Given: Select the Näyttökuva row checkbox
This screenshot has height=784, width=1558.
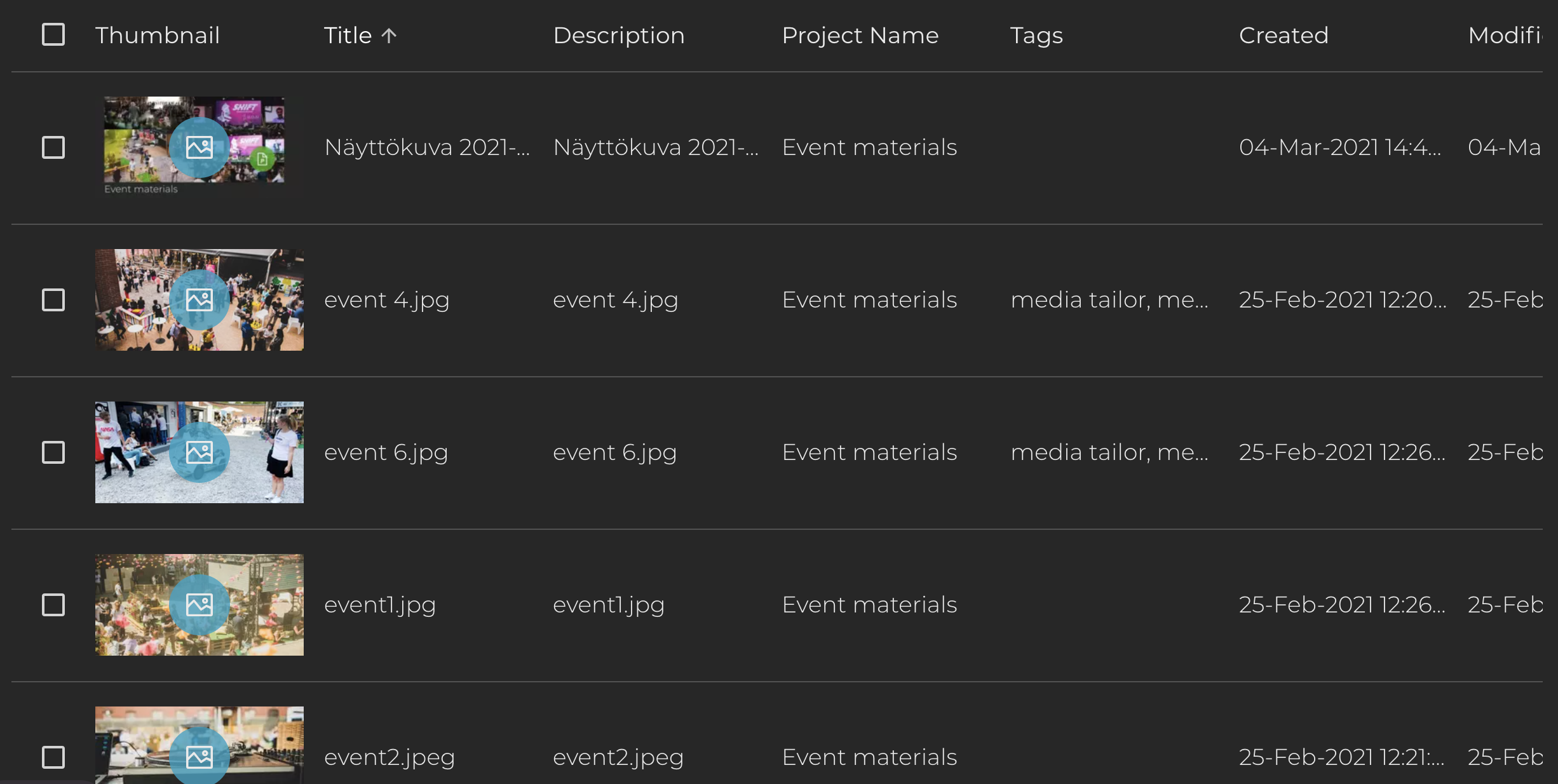Looking at the screenshot, I should (x=53, y=147).
